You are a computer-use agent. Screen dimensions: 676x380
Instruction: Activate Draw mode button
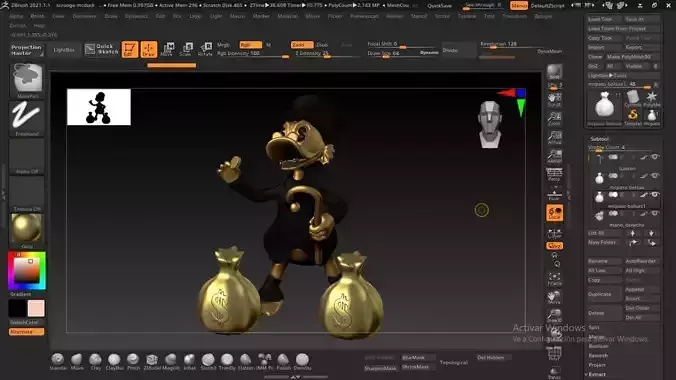click(x=149, y=50)
